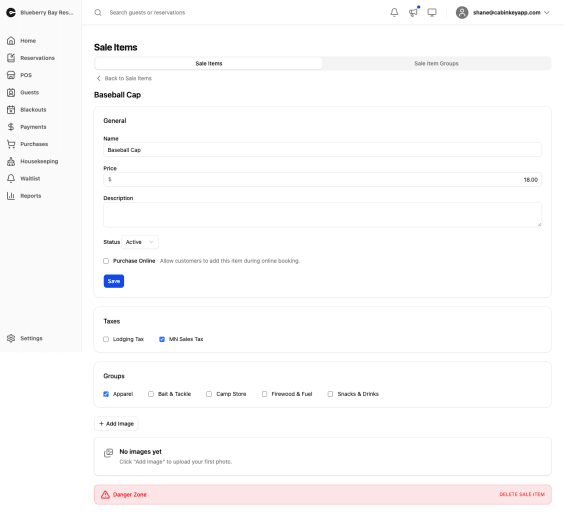Click the Danger Zone warning icon
This screenshot has width=564, height=520.
[105, 495]
